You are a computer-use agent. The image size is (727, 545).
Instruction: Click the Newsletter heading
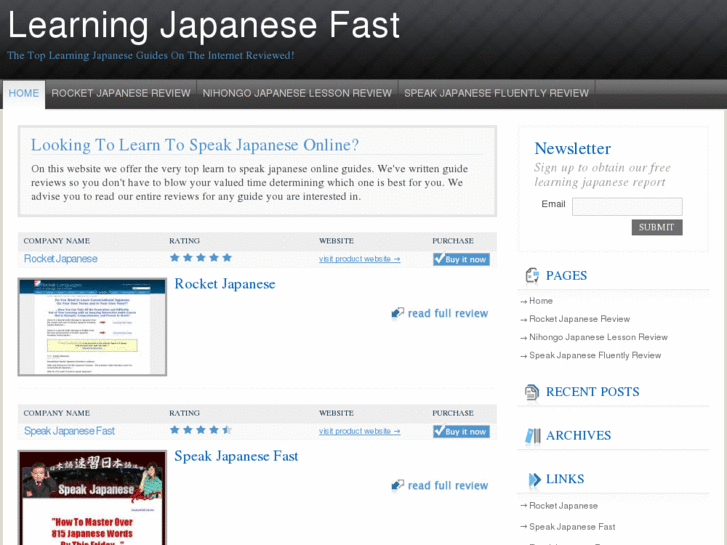pos(573,148)
